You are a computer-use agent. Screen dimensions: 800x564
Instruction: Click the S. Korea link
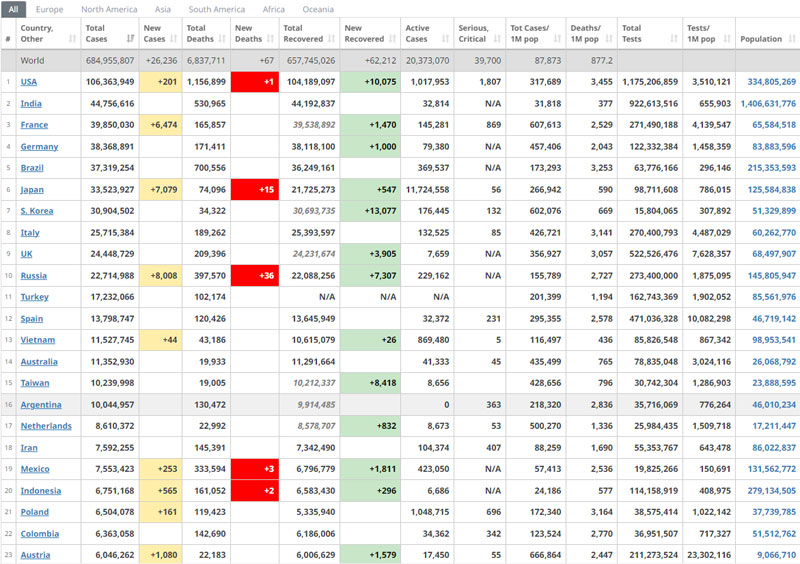point(37,211)
